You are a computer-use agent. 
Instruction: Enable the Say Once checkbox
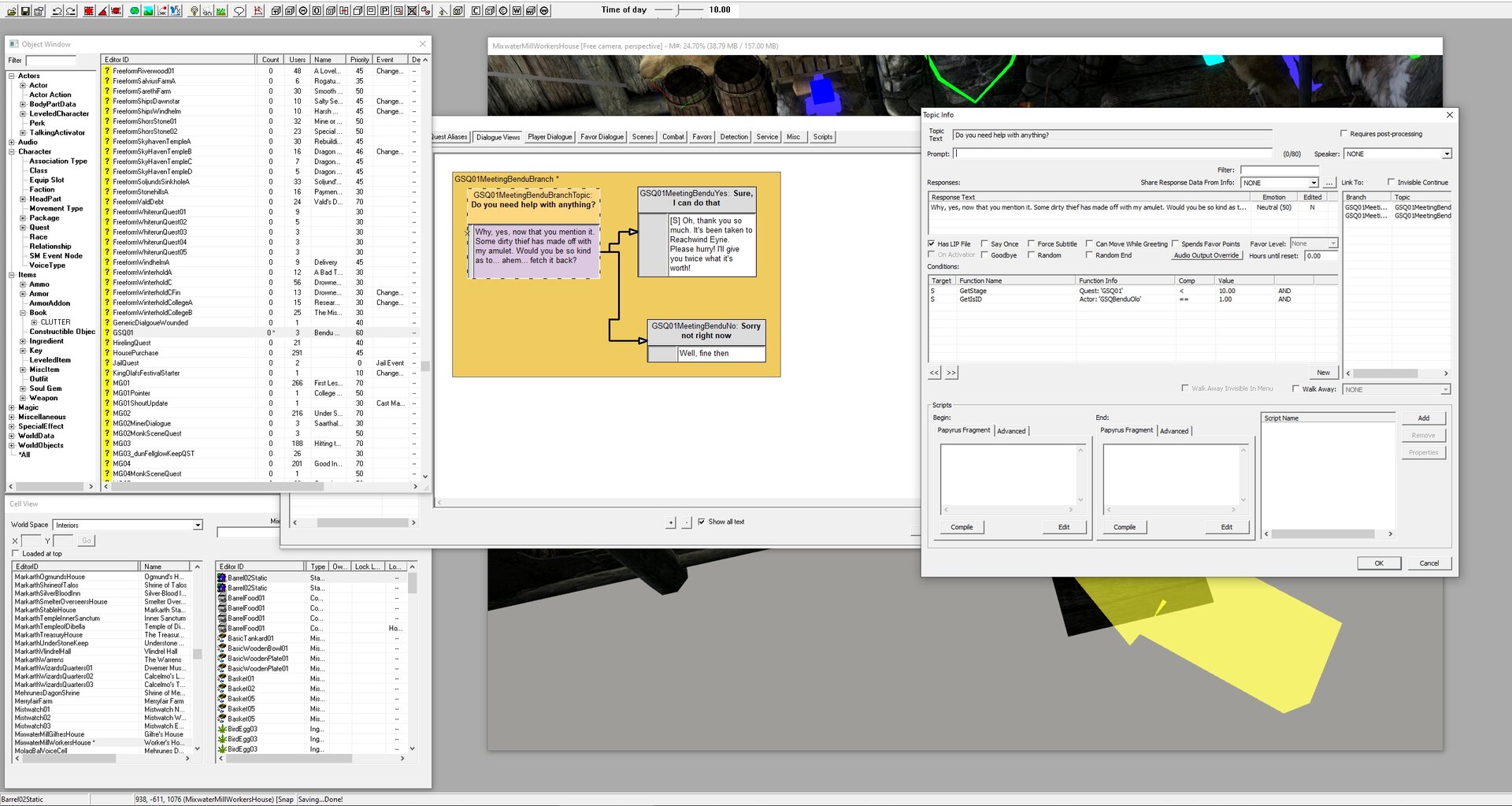[x=984, y=244]
